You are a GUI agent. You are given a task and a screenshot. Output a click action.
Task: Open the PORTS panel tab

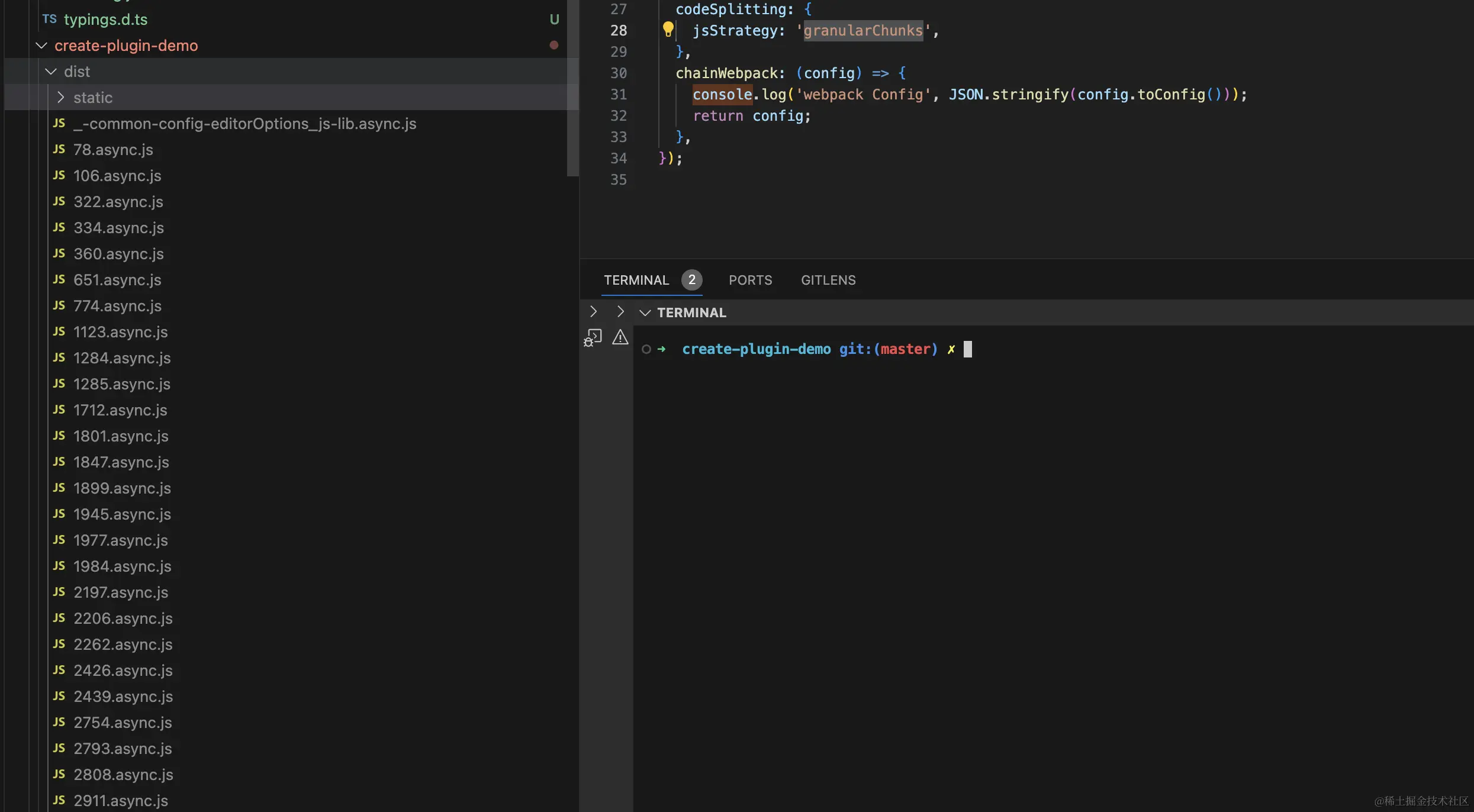pyautogui.click(x=750, y=280)
